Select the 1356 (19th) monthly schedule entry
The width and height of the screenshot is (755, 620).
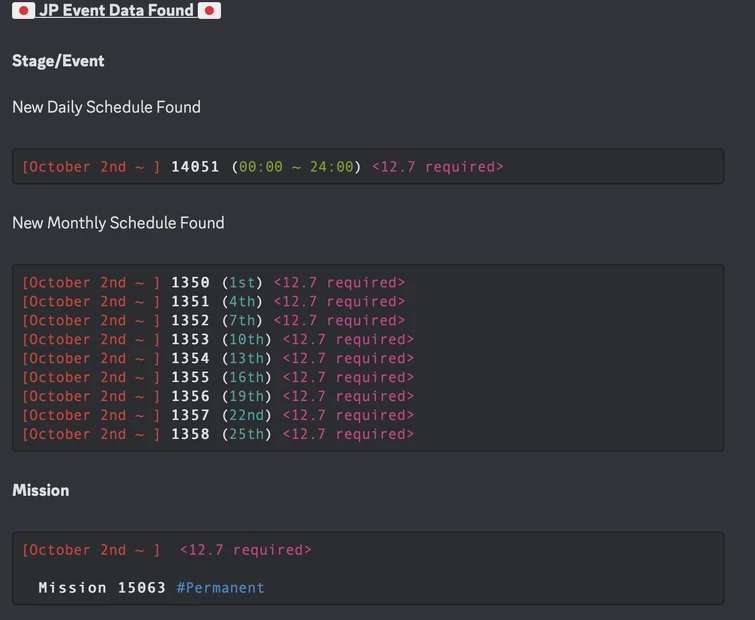point(190,397)
